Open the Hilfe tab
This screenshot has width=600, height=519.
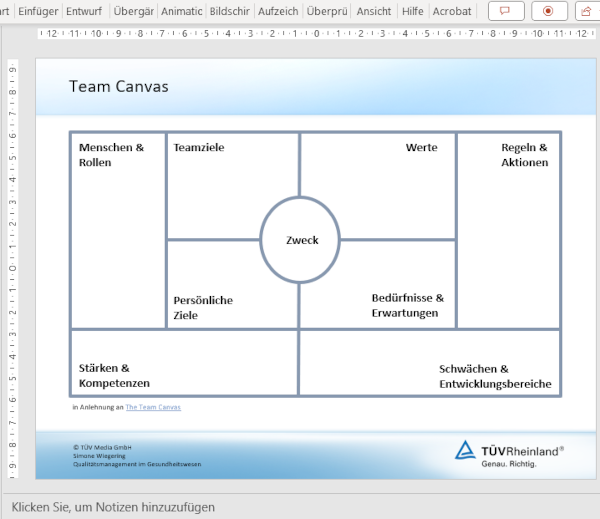[x=412, y=11]
